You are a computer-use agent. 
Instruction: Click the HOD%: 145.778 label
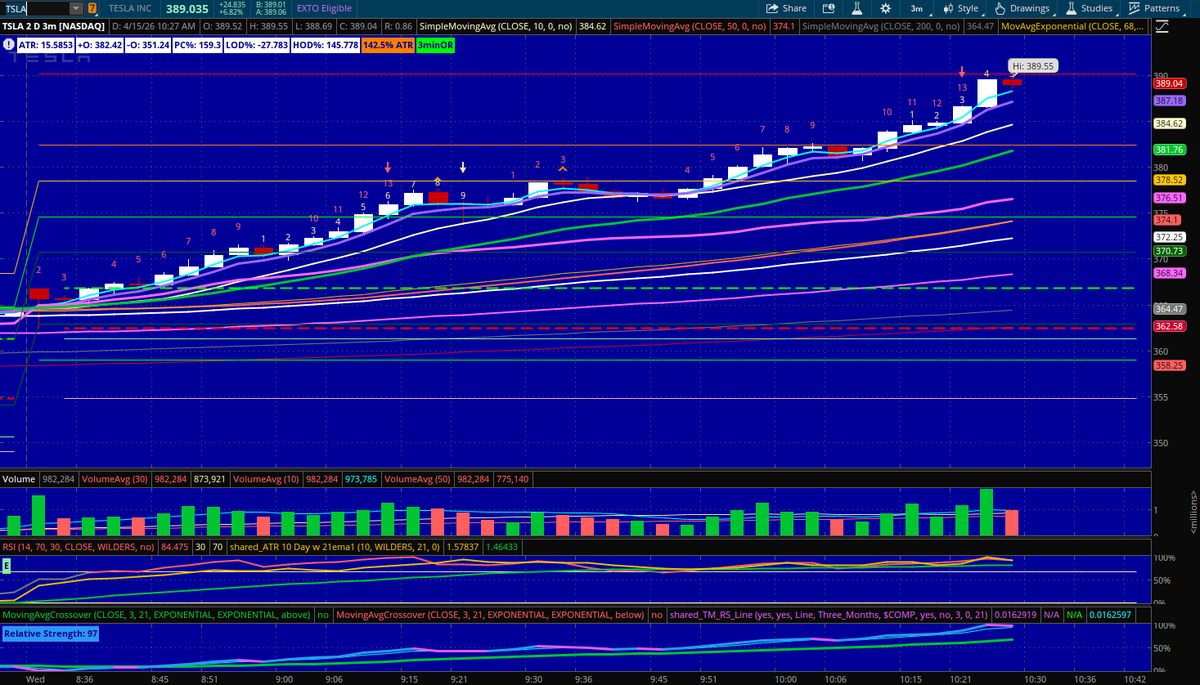pyautogui.click(x=325, y=45)
